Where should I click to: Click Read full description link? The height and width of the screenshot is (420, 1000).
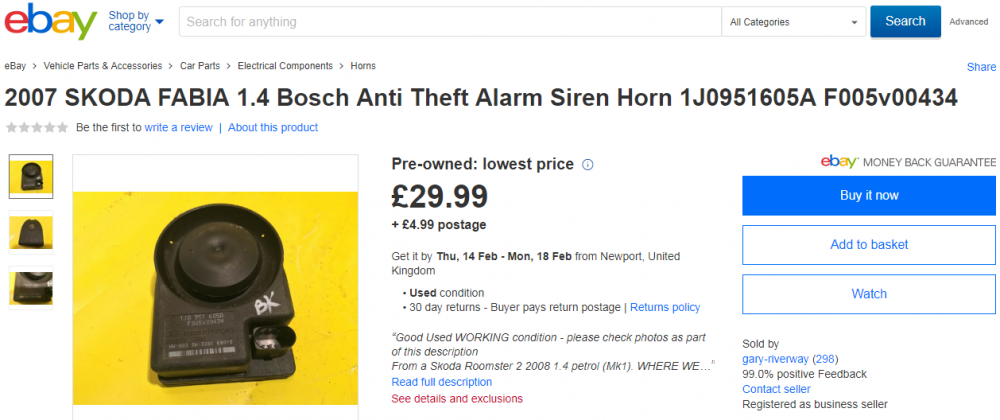pyautogui.click(x=441, y=382)
